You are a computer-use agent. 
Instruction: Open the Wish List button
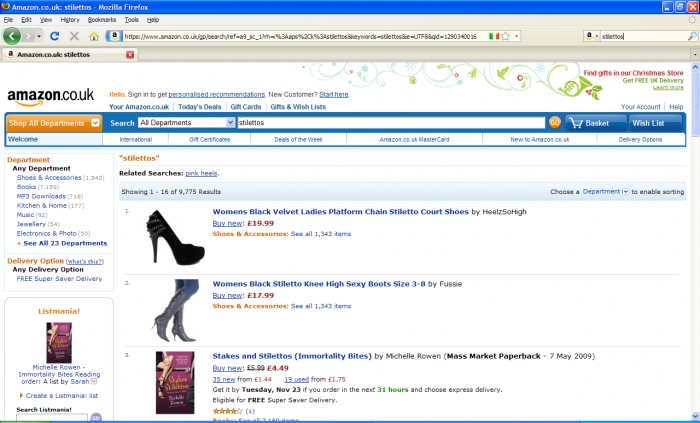click(x=655, y=123)
